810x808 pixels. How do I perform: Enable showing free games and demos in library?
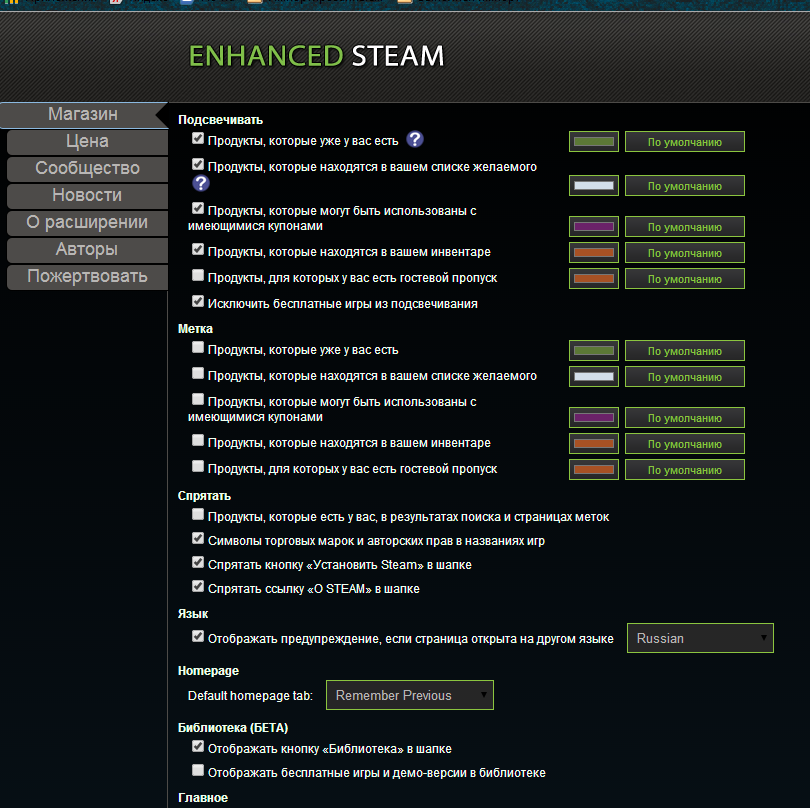pyautogui.click(x=198, y=770)
